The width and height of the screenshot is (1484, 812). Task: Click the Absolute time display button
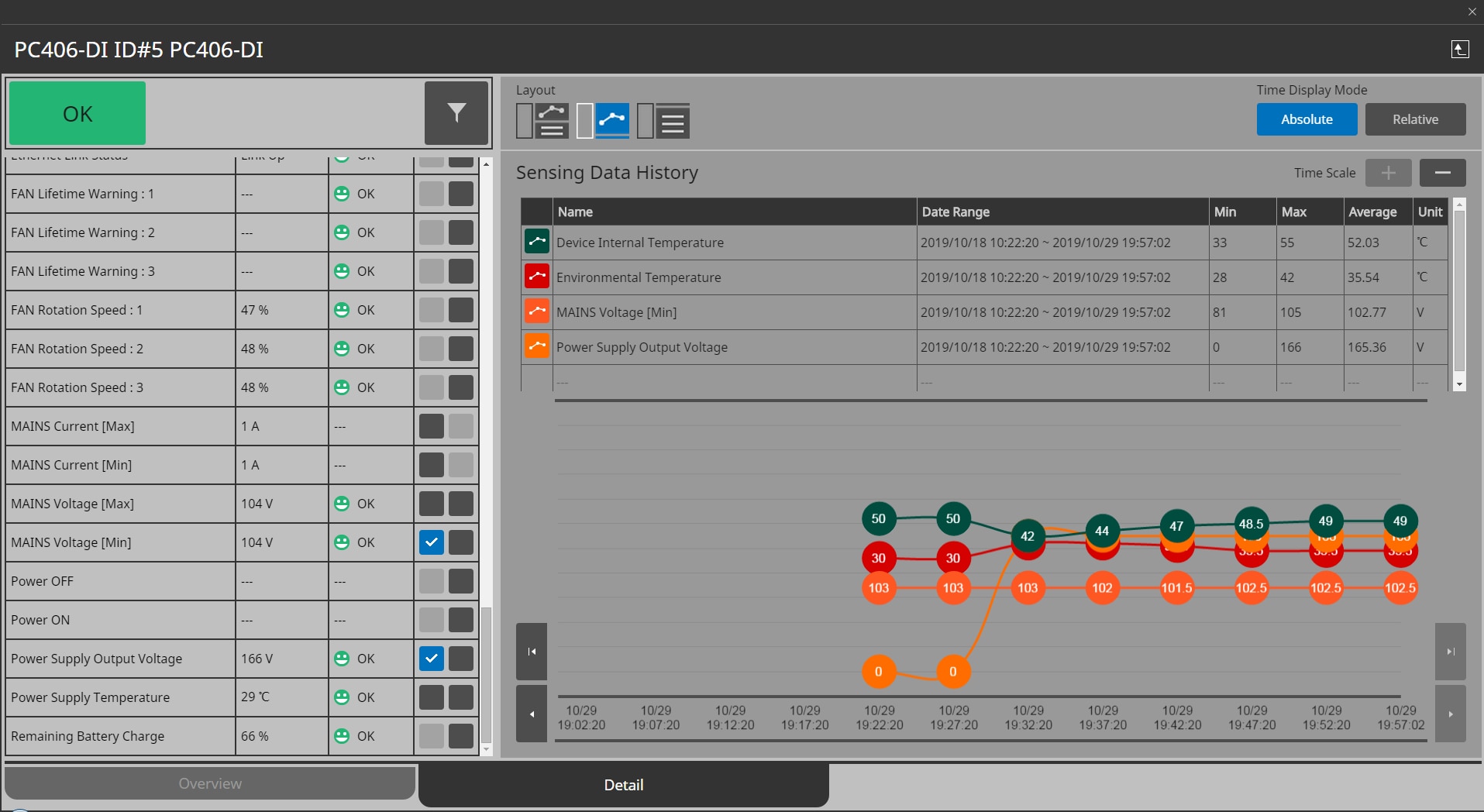click(x=1307, y=119)
